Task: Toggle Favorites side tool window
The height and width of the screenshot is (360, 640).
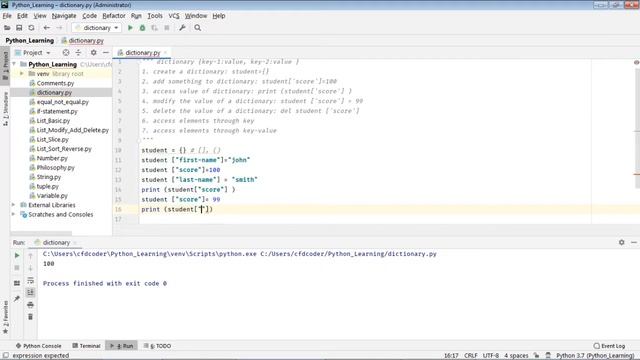Action: [x=5, y=317]
